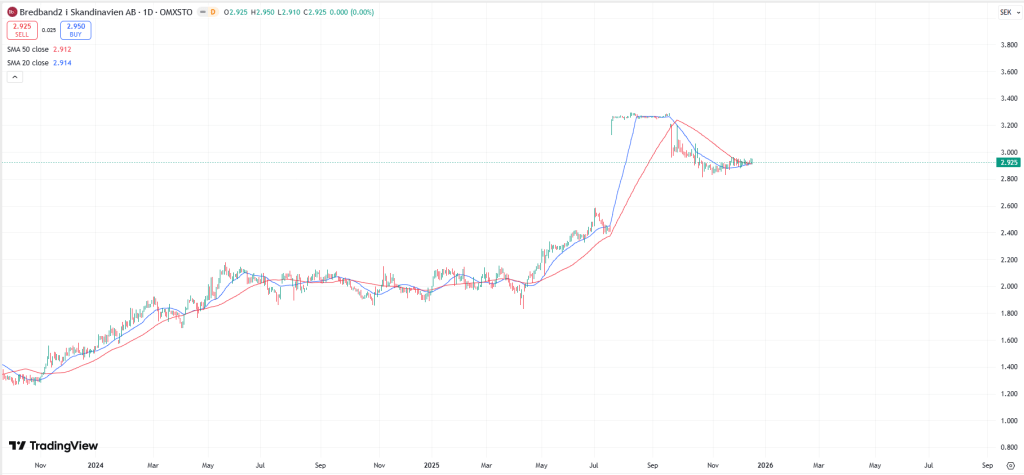Viewport: 1024px width, 475px height.
Task: Click the 3.800 level on price scale
Action: click(1006, 45)
